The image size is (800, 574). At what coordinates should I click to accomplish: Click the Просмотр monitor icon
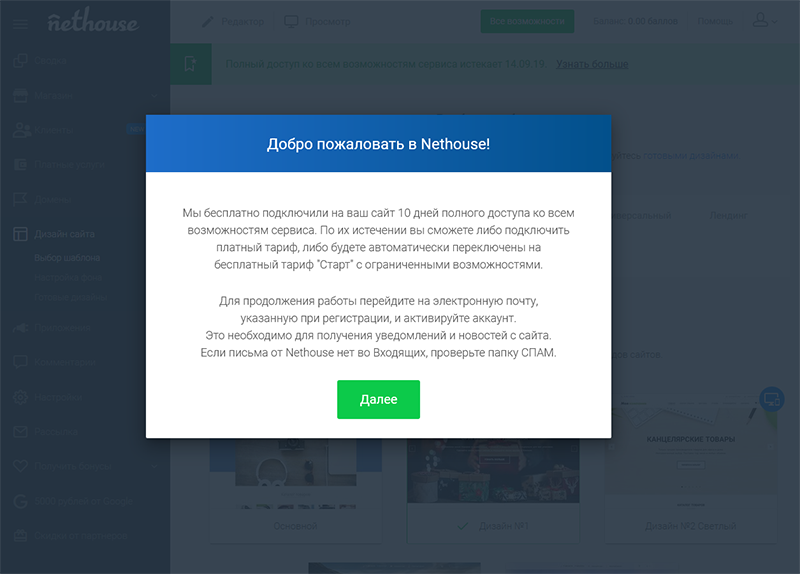(291, 21)
